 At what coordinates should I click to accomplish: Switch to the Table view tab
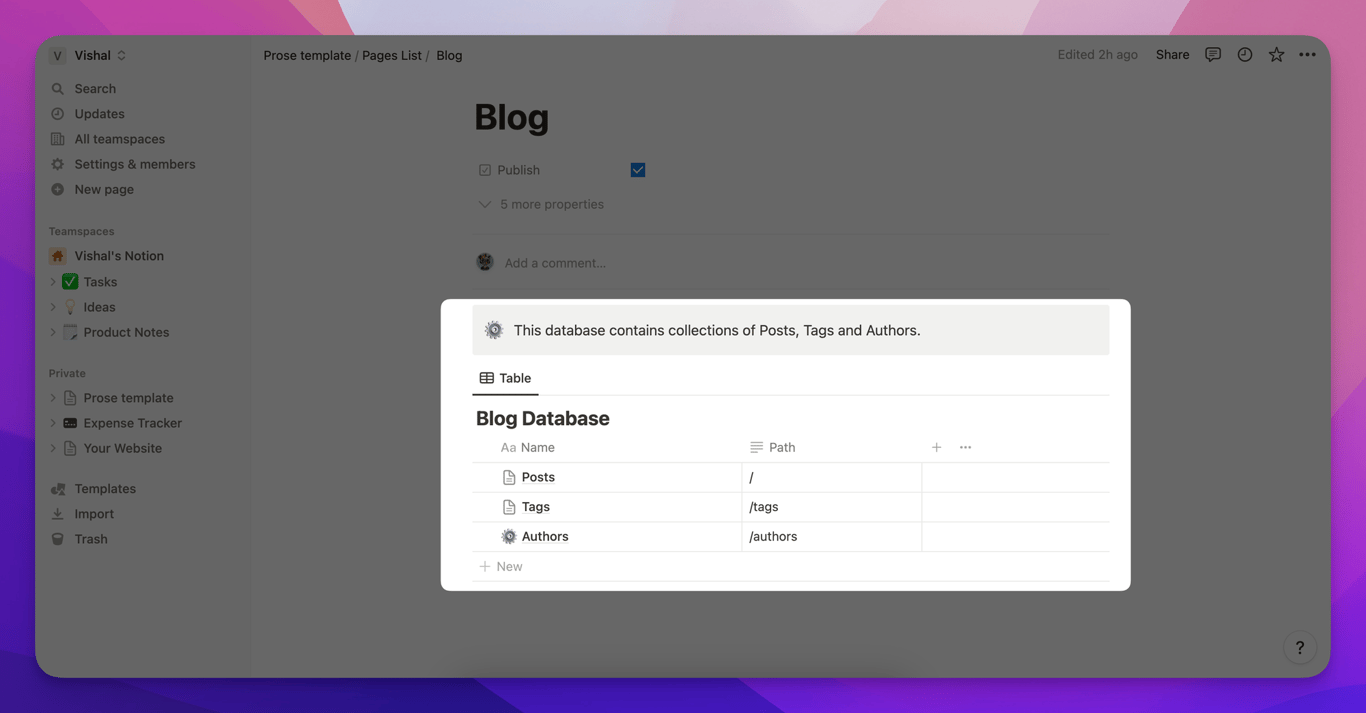(505, 378)
